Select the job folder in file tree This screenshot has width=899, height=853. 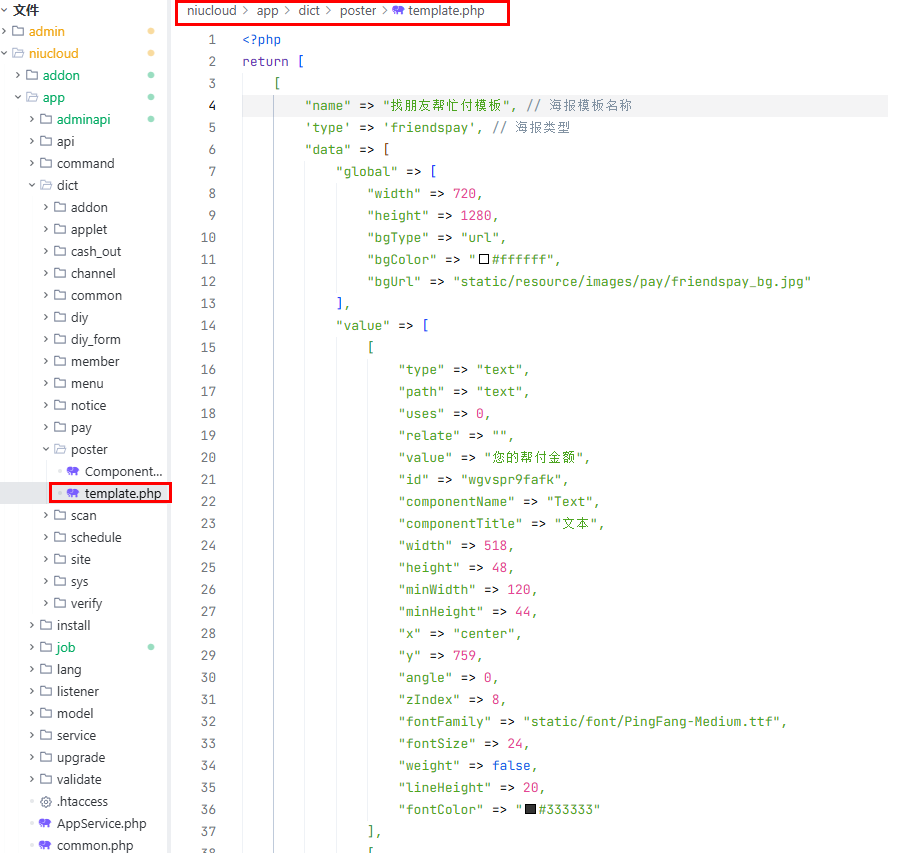[66, 647]
